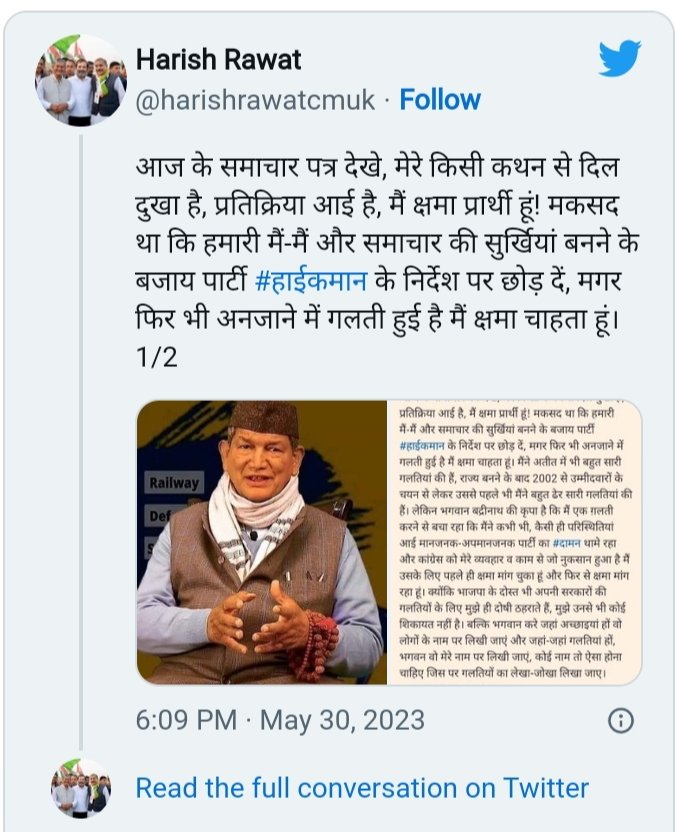Open the tweet info icon
The height and width of the screenshot is (832, 676).
pos(620,720)
